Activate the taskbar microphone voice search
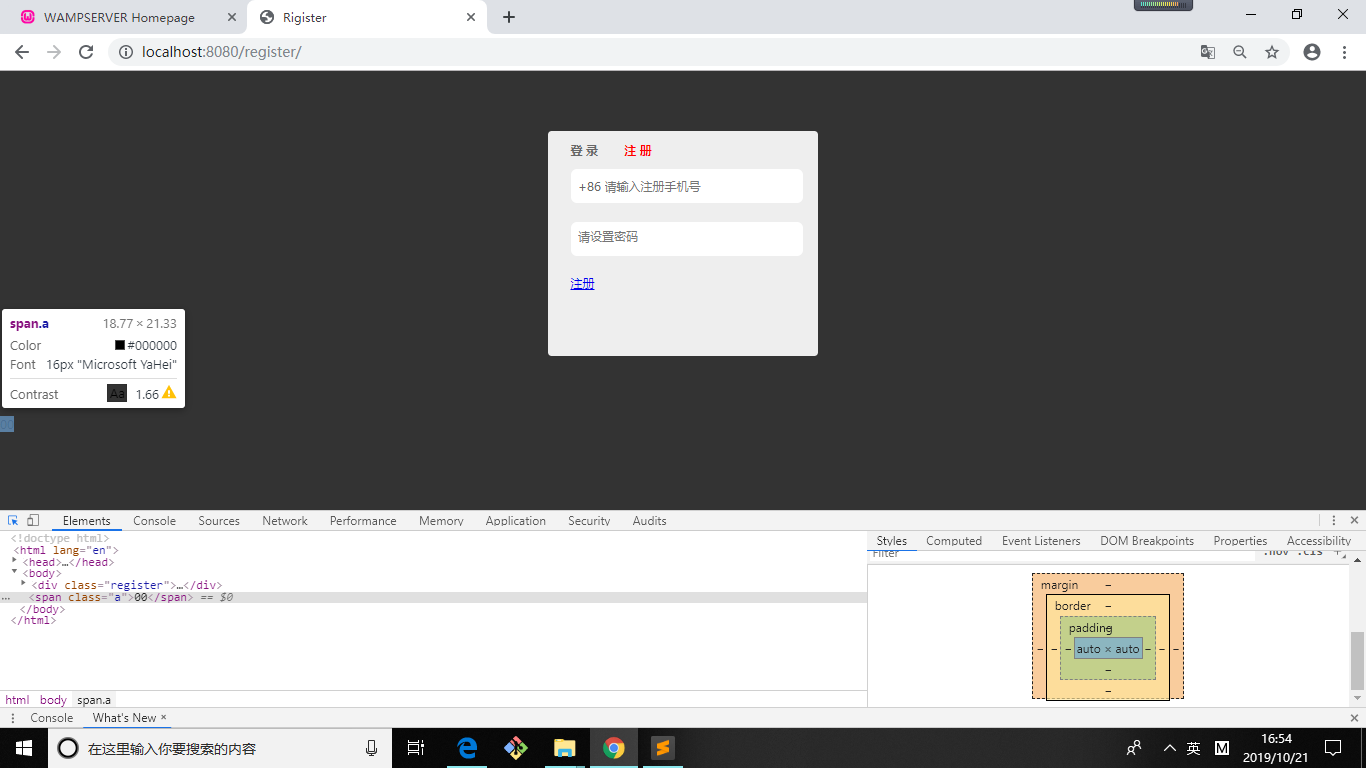Image resolution: width=1366 pixels, height=768 pixels. [x=371, y=748]
